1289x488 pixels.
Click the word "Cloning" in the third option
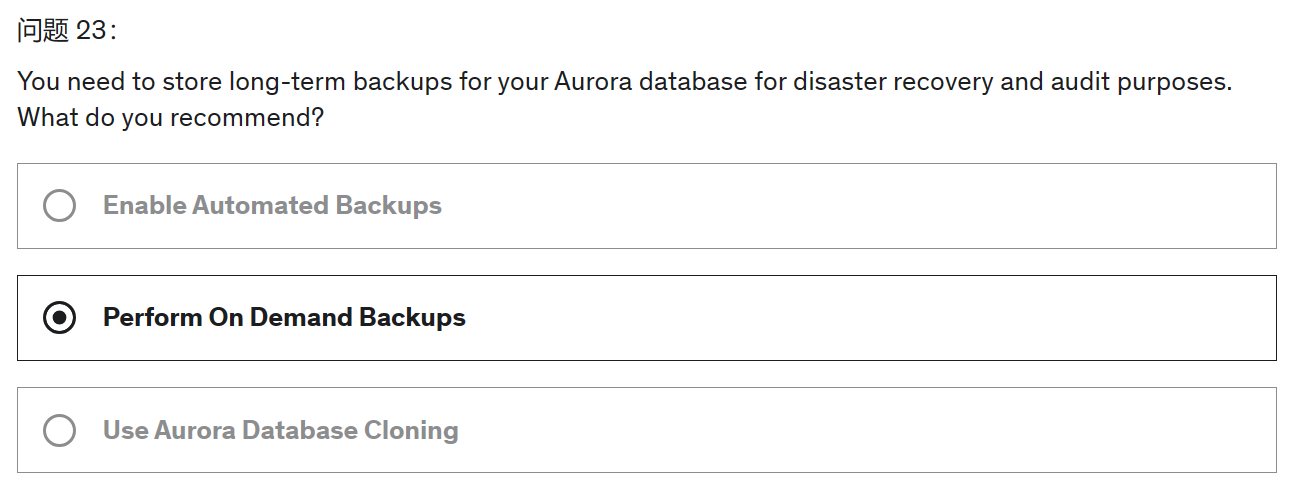click(411, 431)
